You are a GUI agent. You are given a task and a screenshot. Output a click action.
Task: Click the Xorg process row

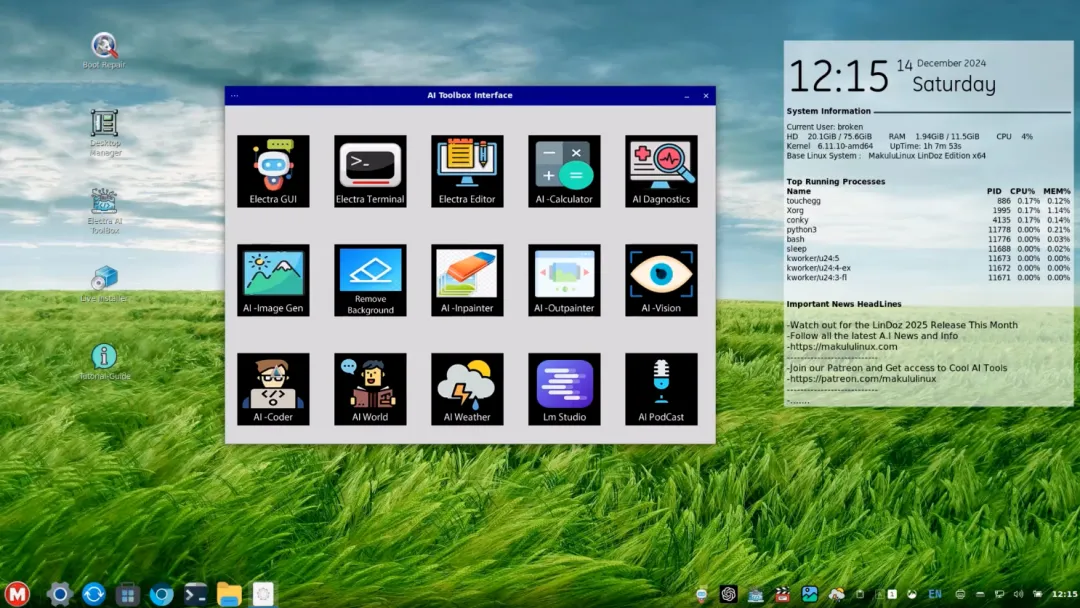click(928, 210)
